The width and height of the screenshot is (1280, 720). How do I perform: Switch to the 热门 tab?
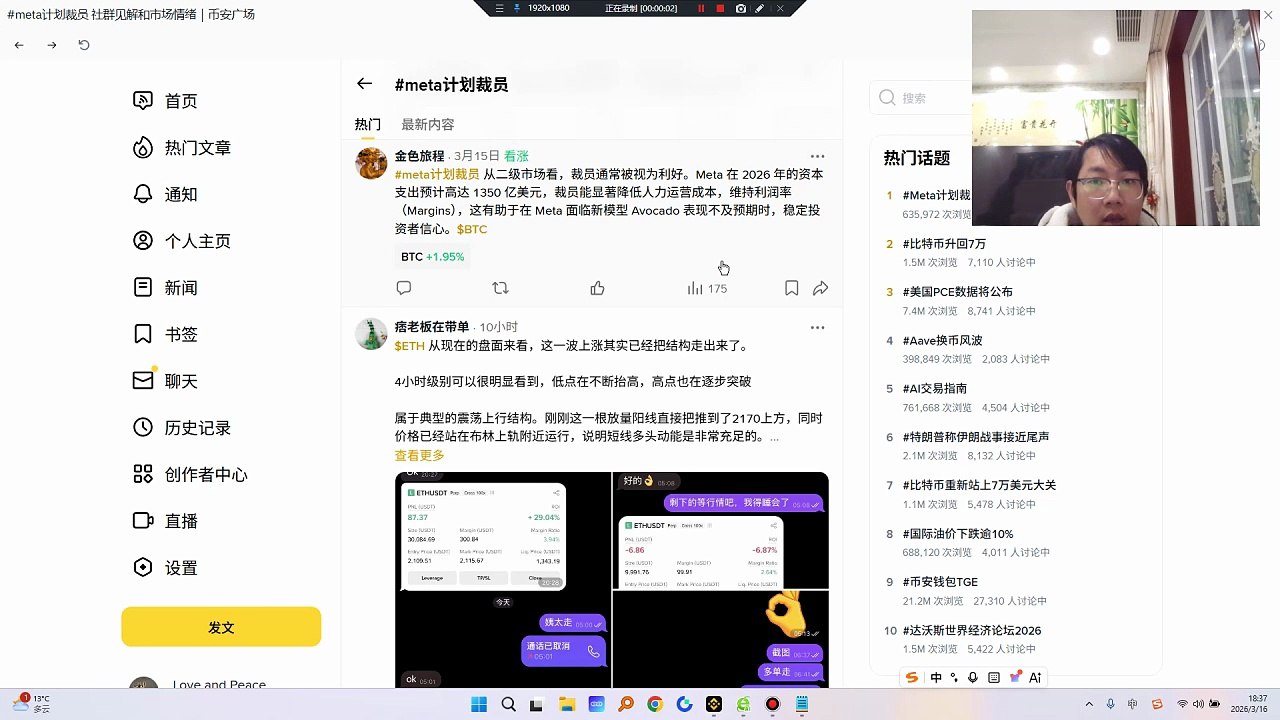tap(367, 124)
